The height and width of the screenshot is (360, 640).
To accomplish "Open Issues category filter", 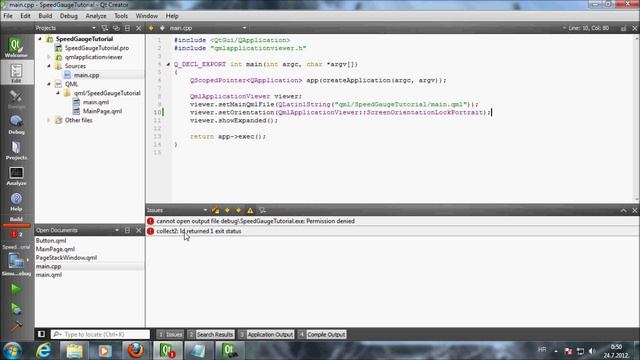I will pos(262,210).
